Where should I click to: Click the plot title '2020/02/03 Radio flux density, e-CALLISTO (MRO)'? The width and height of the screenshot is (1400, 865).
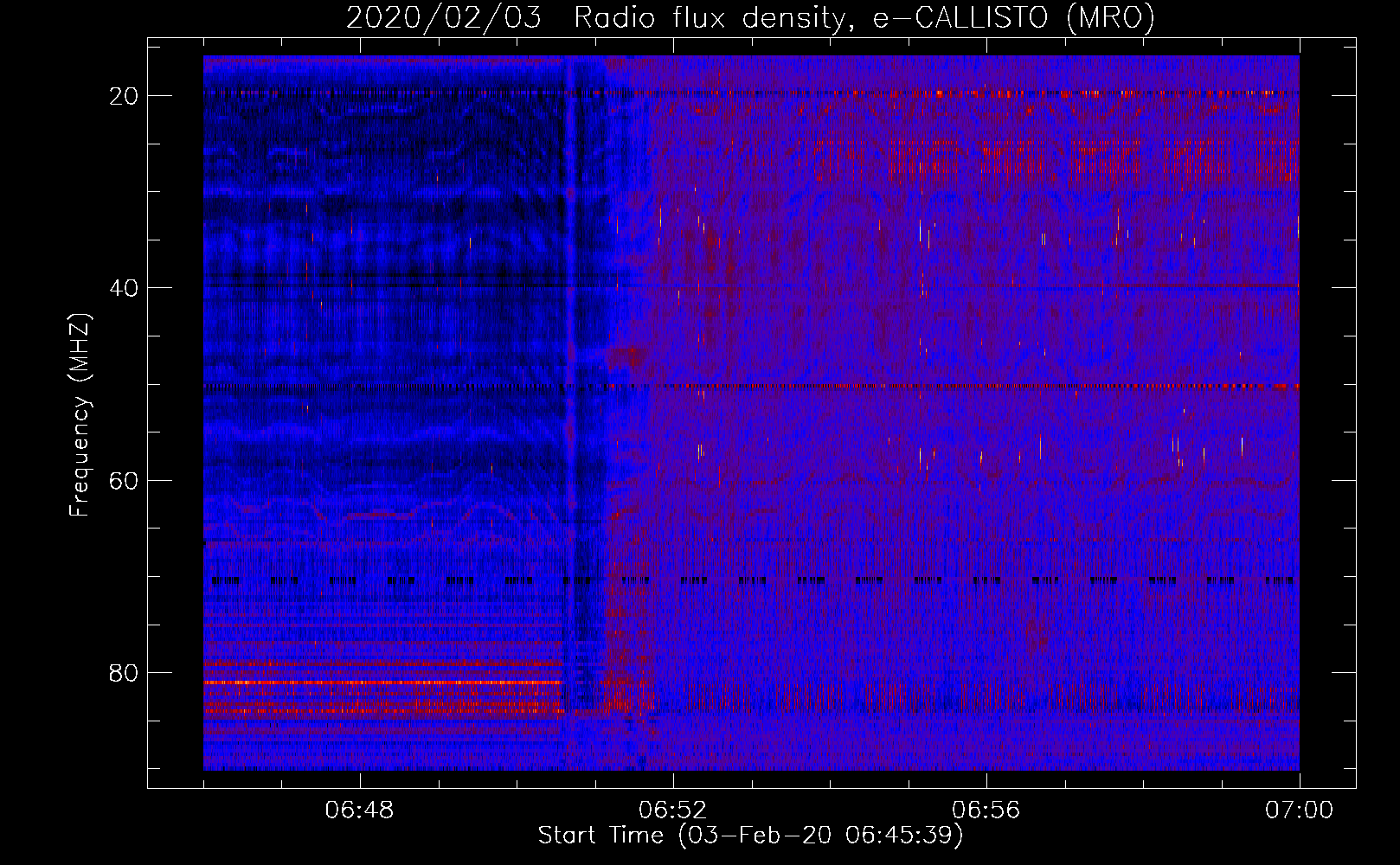click(x=750, y=17)
